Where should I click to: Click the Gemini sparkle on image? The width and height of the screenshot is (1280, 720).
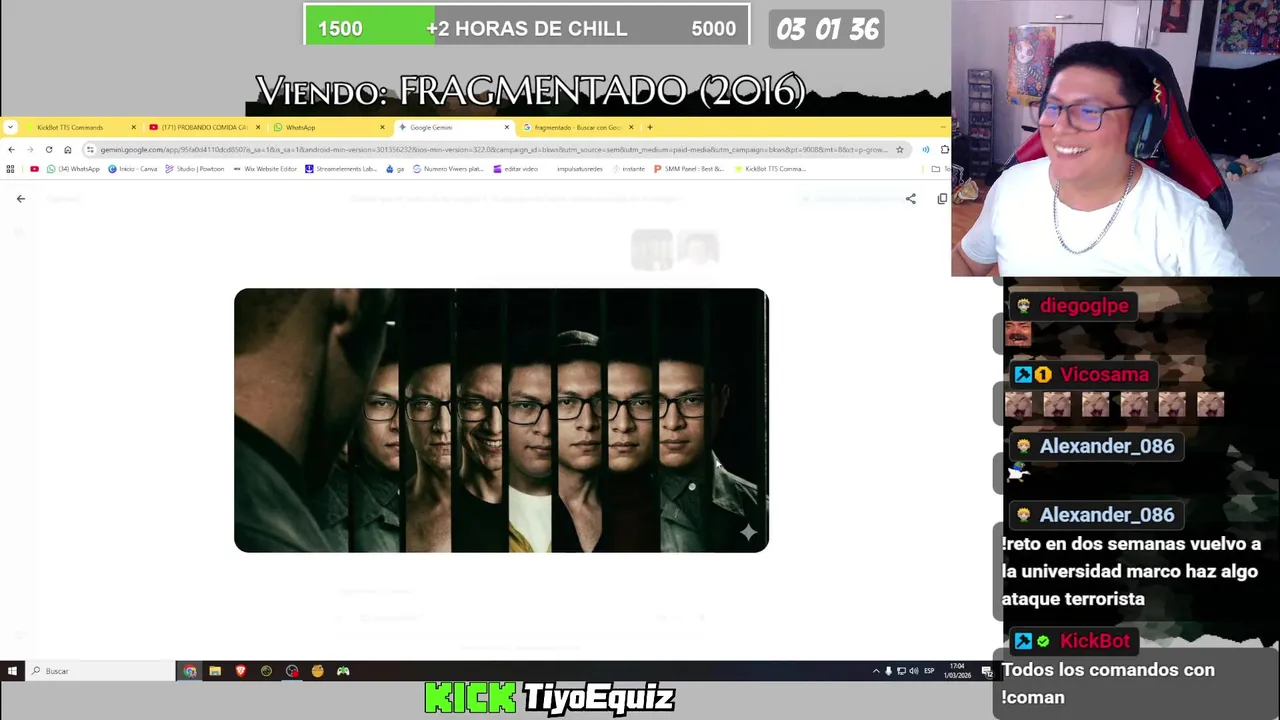pyautogui.click(x=748, y=532)
